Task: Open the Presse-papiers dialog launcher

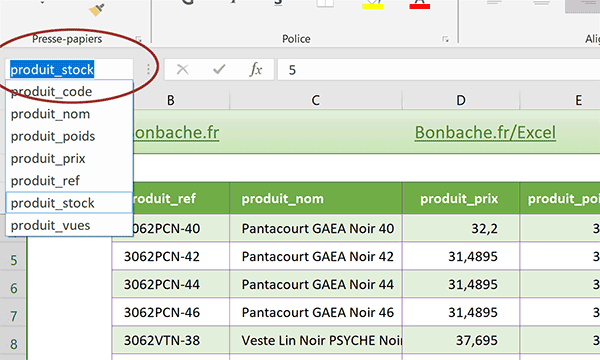Action: coord(139,39)
